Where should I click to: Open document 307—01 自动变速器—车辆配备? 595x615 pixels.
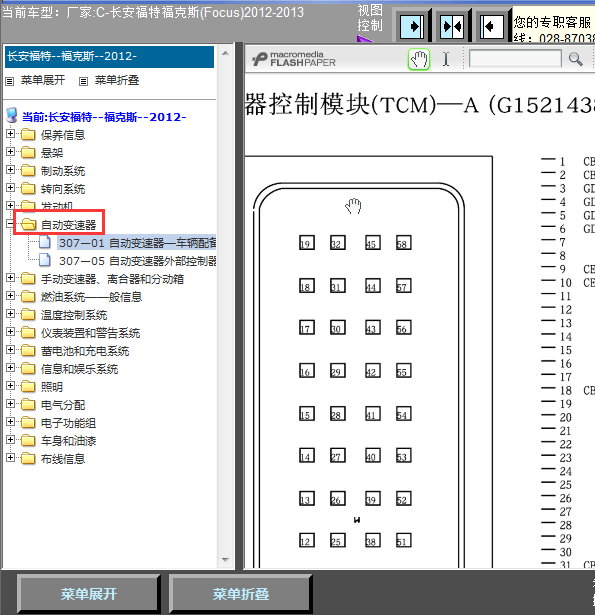tap(137, 243)
